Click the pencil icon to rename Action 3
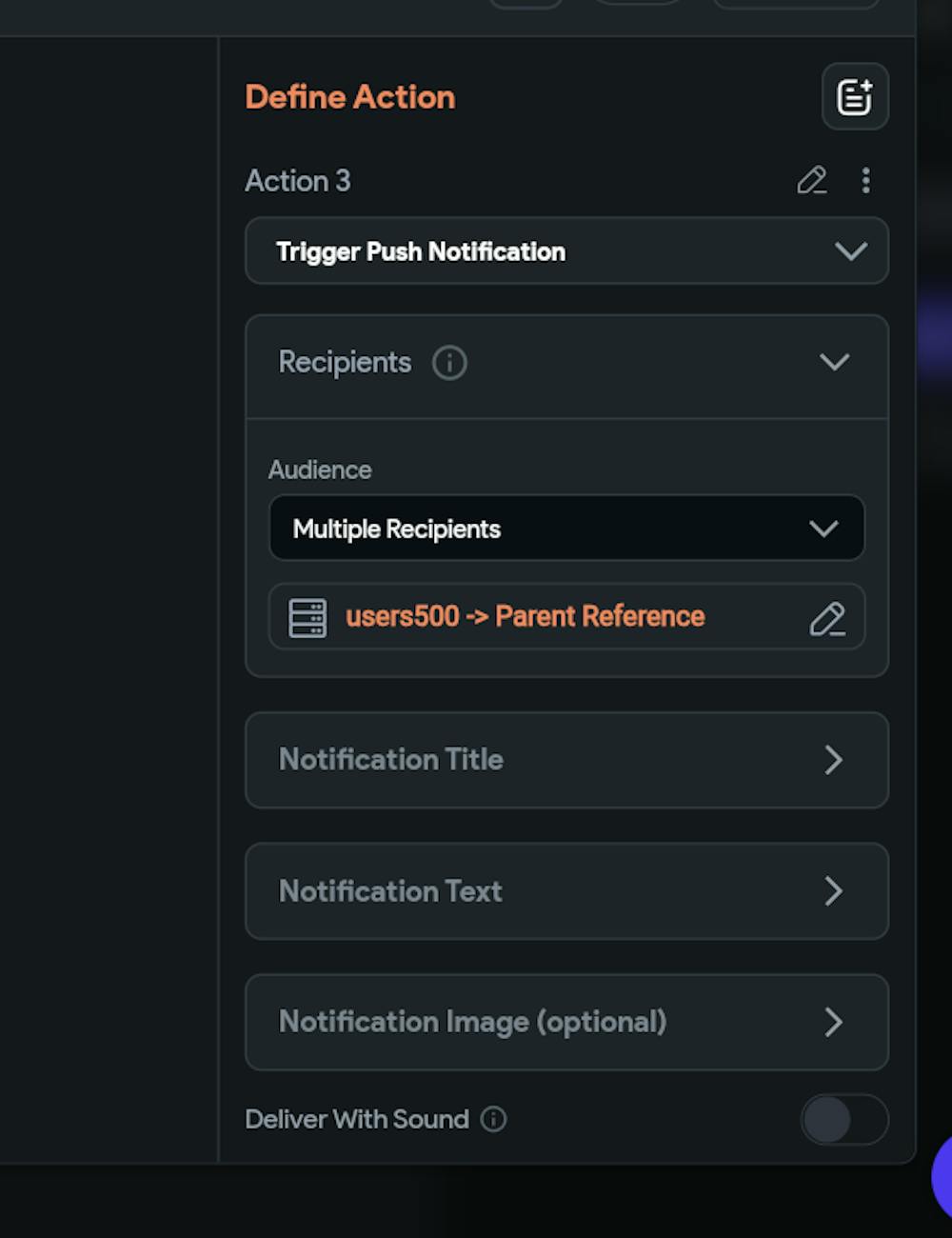The width and height of the screenshot is (952, 1238). pyautogui.click(x=811, y=181)
